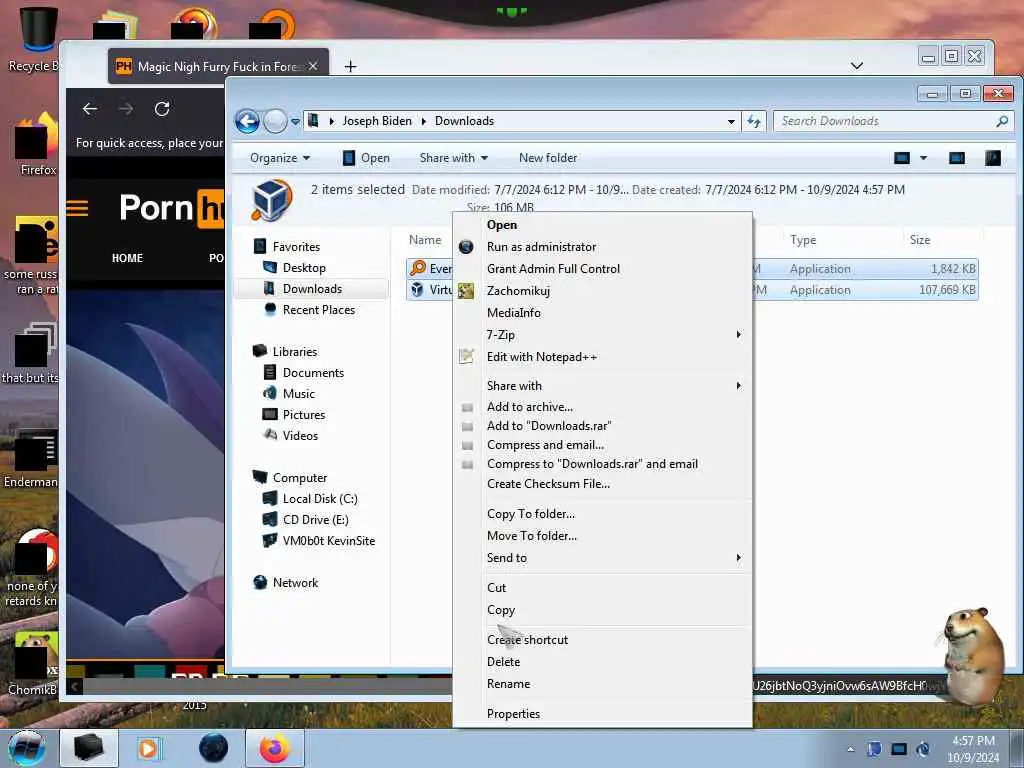The height and width of the screenshot is (768, 1024).
Task: Open the Share with toolbar dropdown
Action: pyautogui.click(x=453, y=158)
